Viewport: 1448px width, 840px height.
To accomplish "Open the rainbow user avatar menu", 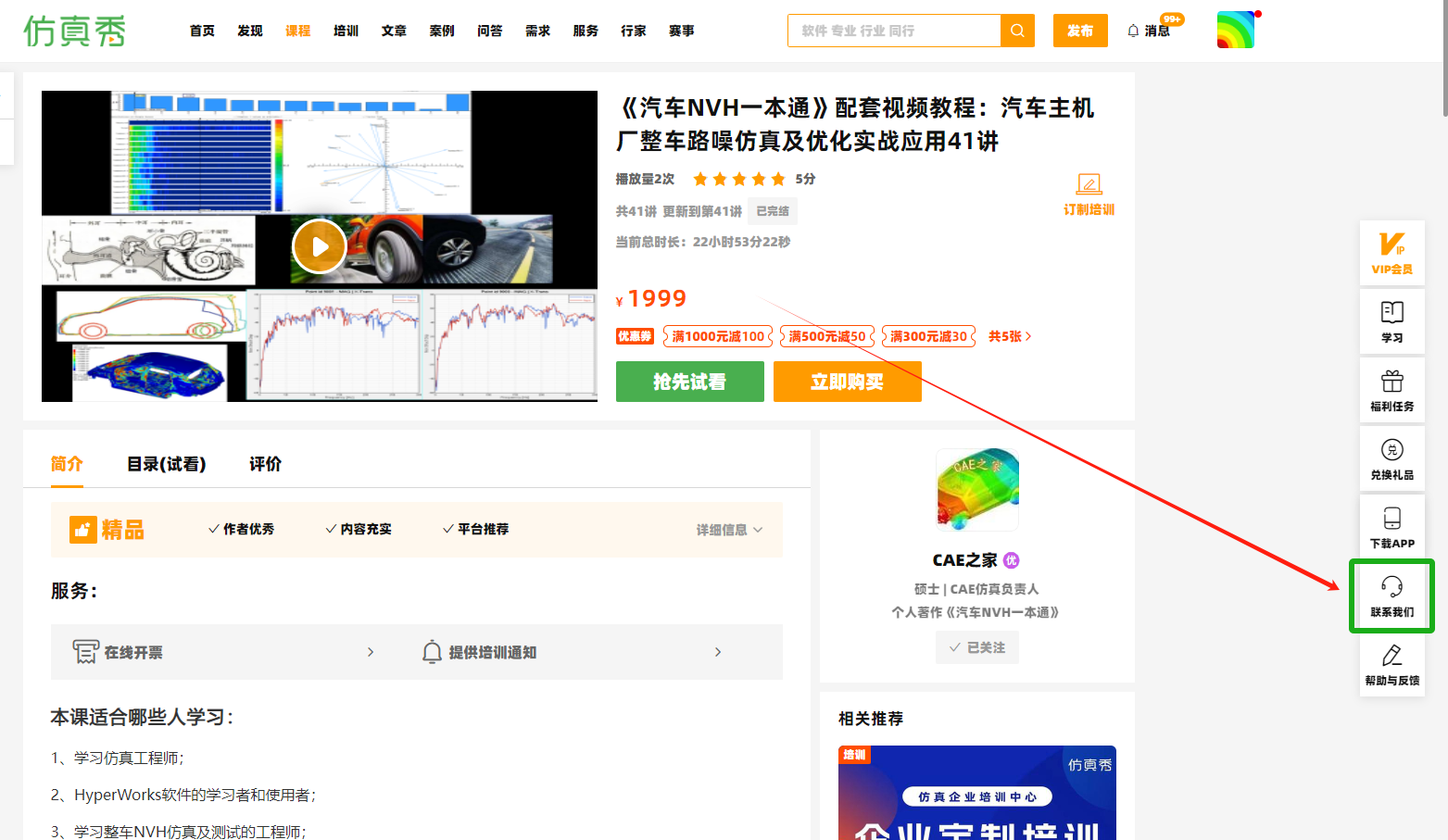I will click(x=1236, y=30).
